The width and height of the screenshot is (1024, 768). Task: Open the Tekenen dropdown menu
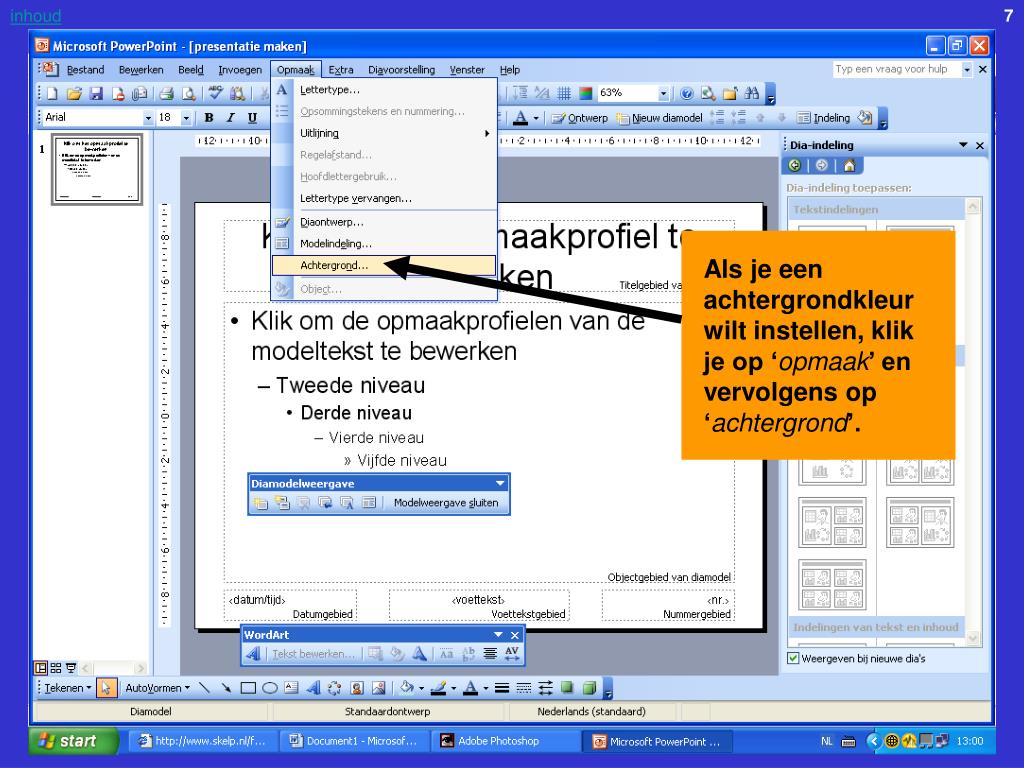pos(67,688)
